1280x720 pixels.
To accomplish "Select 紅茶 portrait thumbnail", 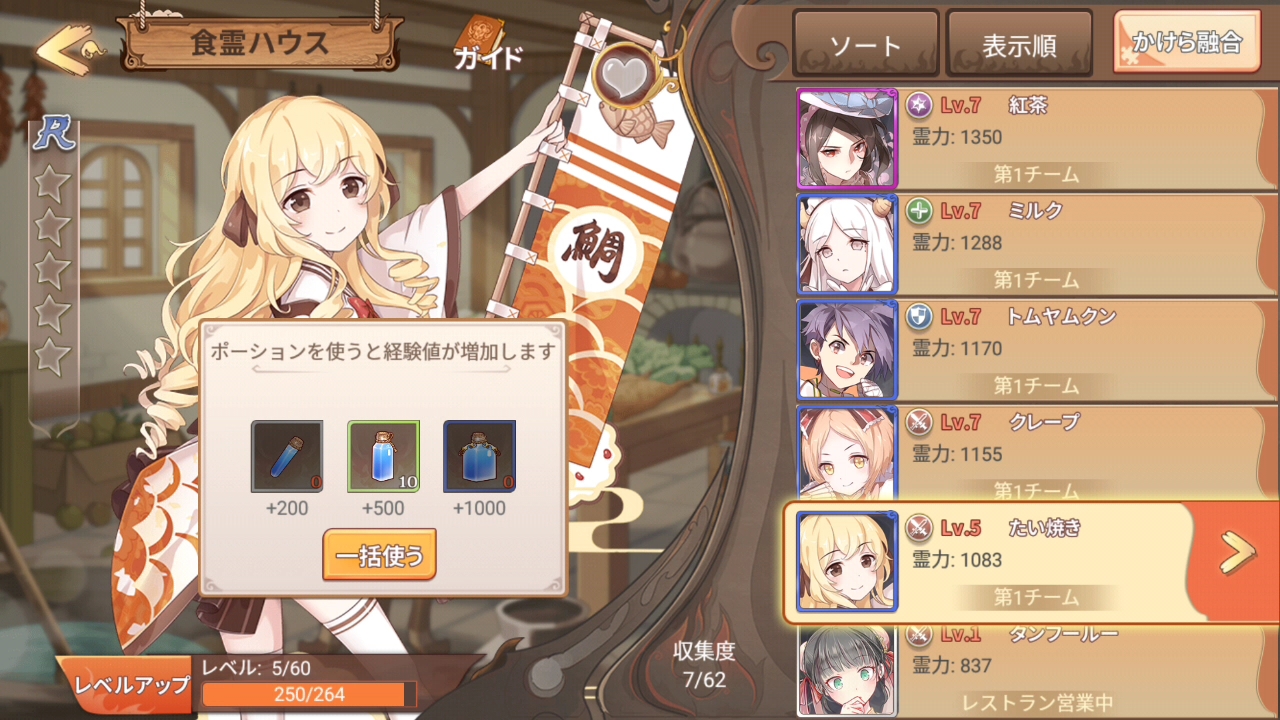I will click(x=847, y=139).
